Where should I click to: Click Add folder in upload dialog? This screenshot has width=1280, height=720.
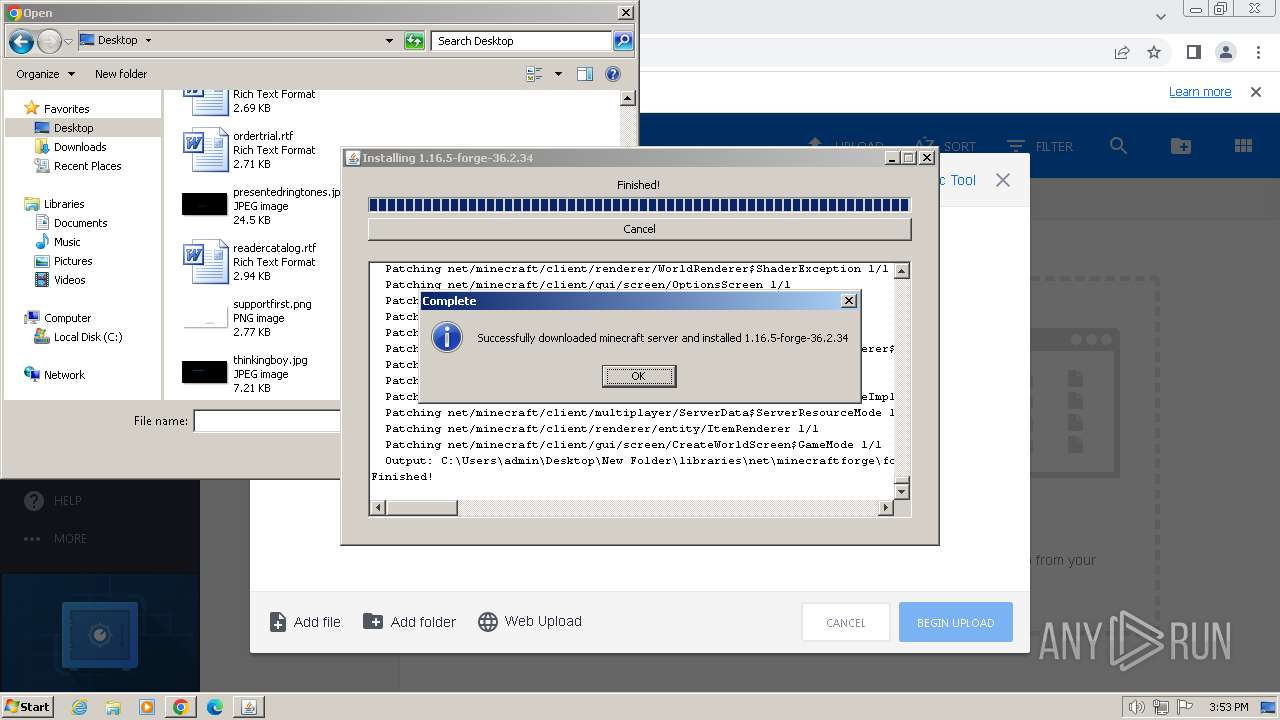tap(409, 622)
